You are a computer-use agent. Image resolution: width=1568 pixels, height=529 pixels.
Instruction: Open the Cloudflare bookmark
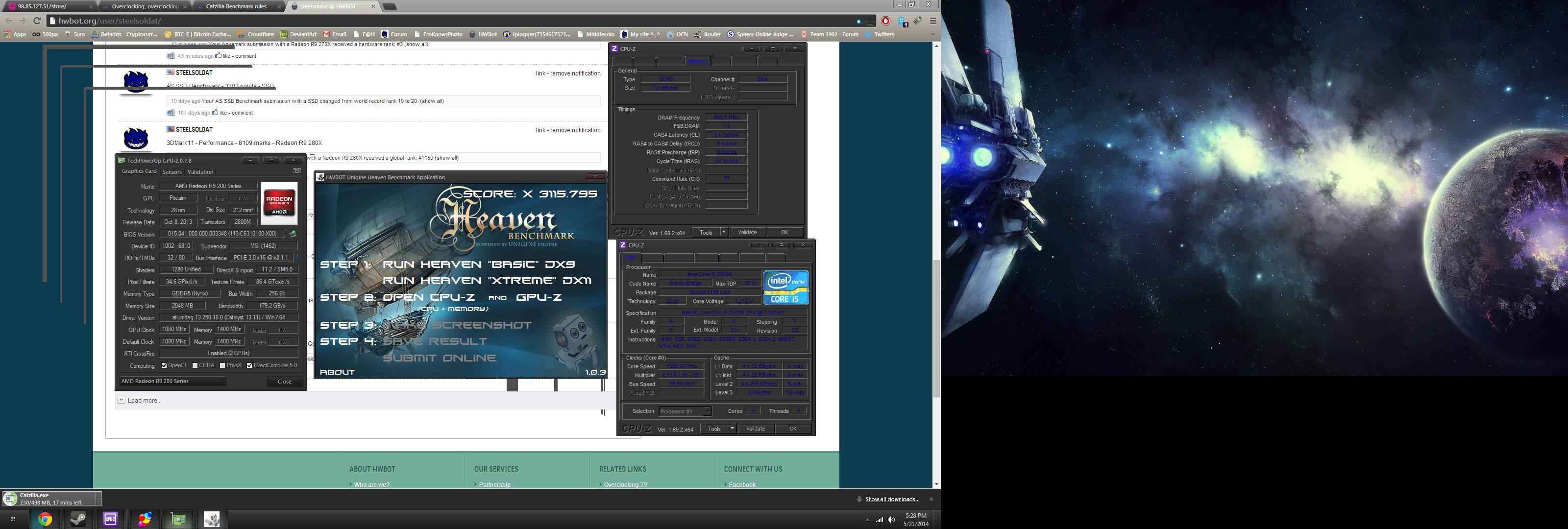tap(256, 34)
